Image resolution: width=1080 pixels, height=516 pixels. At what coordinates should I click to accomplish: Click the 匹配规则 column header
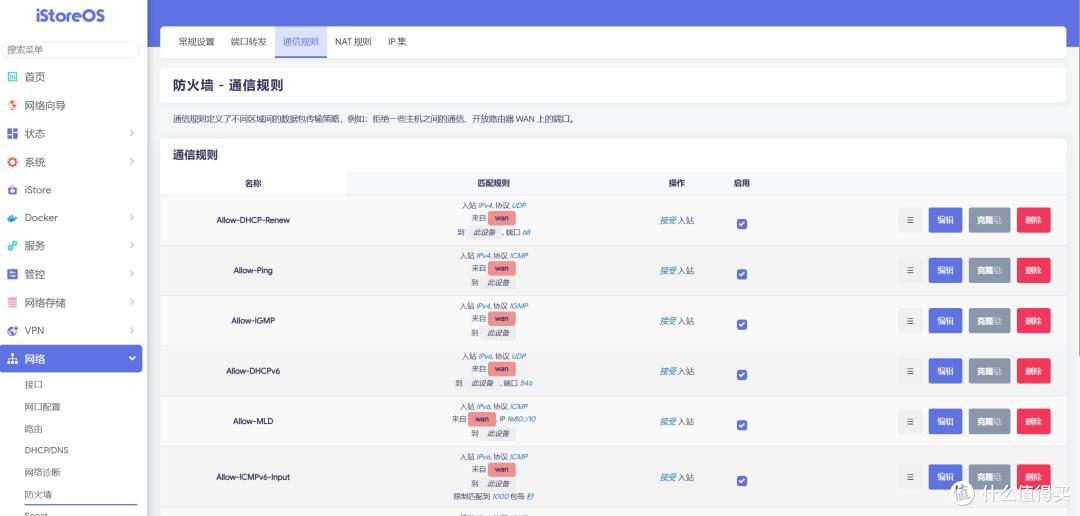494,184
